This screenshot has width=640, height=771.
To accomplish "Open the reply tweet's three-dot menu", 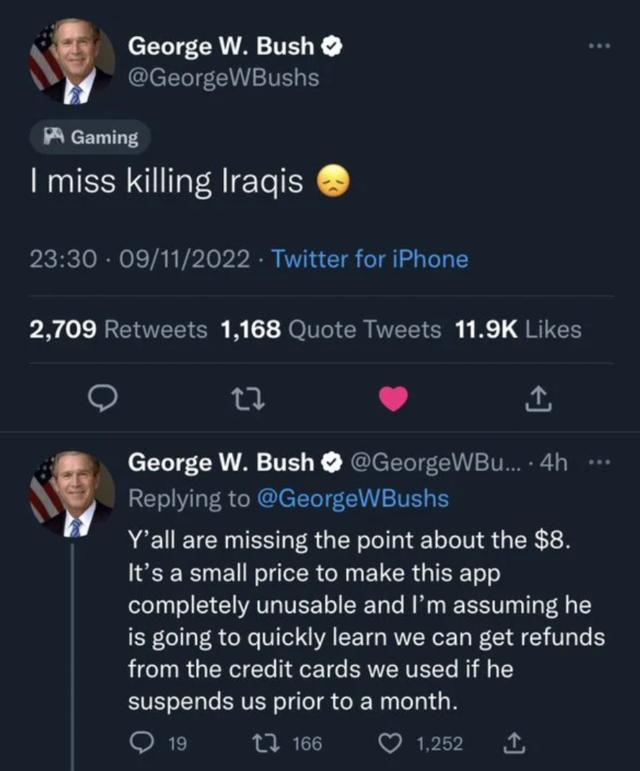I will tap(598, 463).
